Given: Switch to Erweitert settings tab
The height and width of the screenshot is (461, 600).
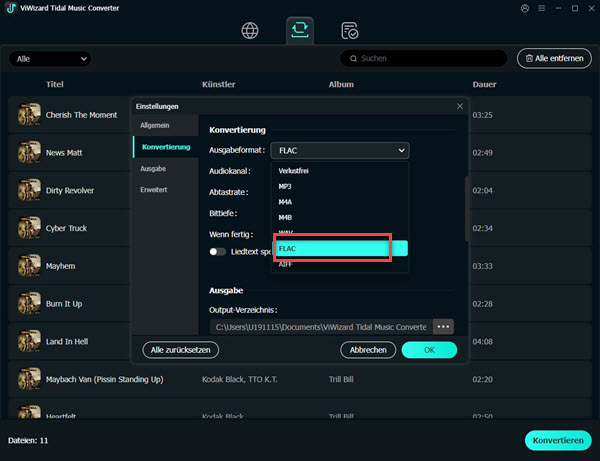Looking at the screenshot, I should pos(165,190).
